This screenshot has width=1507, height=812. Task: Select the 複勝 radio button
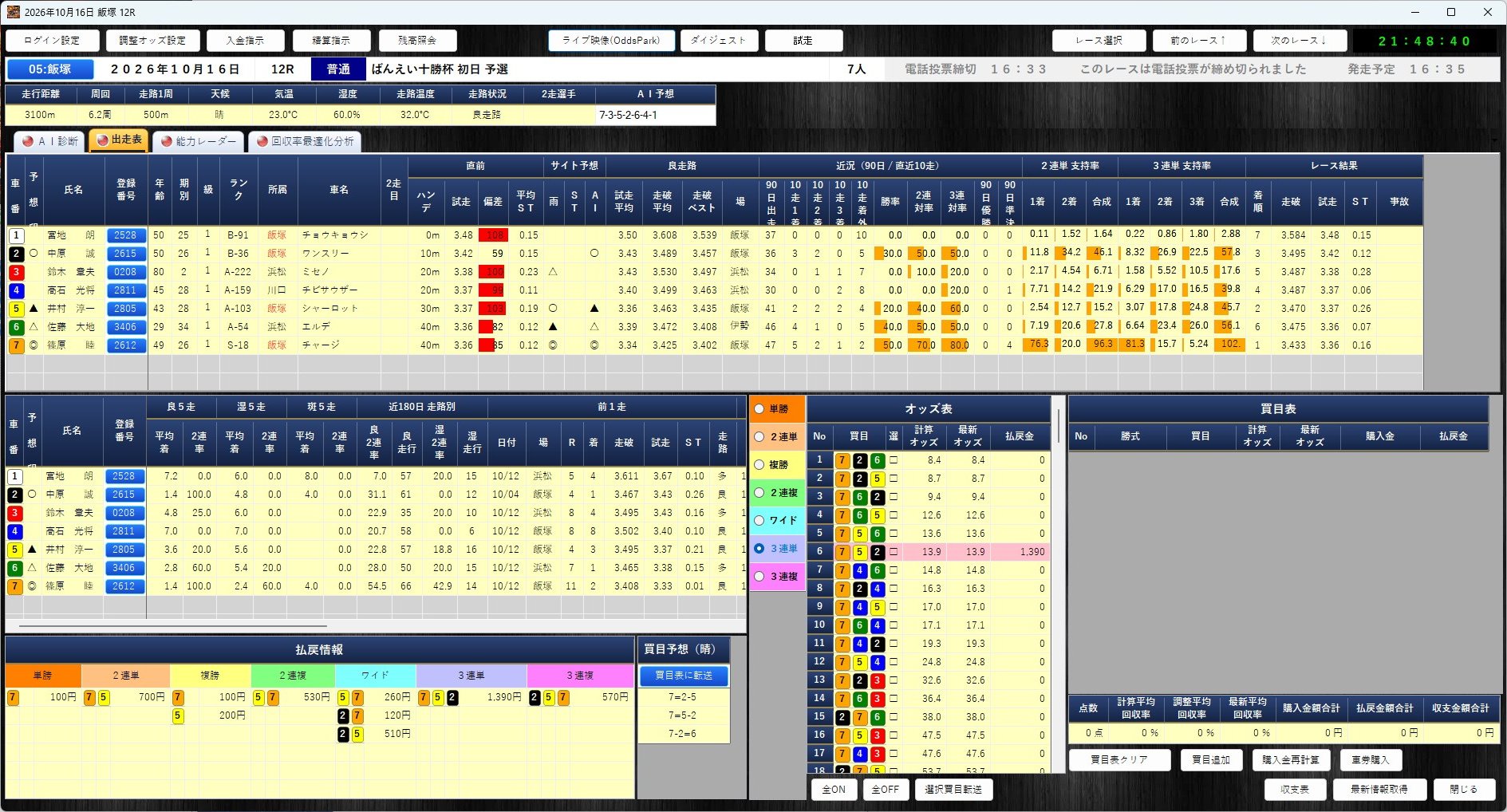[x=759, y=465]
